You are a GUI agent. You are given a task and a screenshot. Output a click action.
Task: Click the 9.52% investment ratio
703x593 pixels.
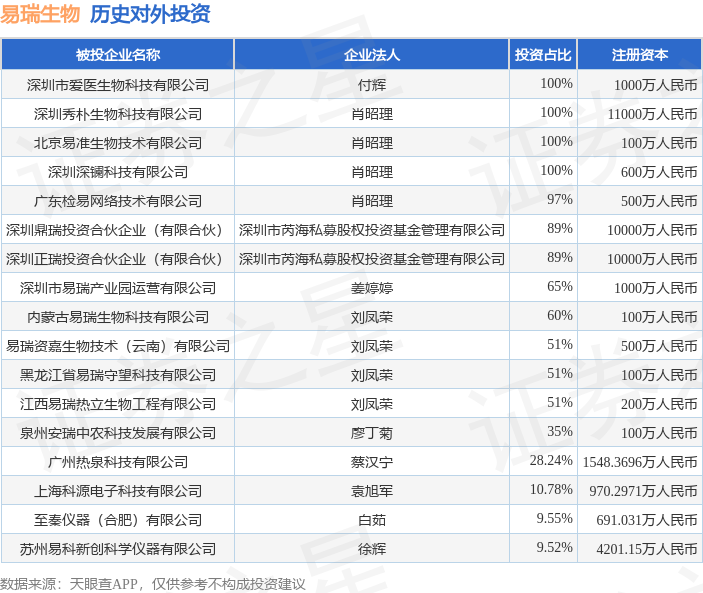555,547
